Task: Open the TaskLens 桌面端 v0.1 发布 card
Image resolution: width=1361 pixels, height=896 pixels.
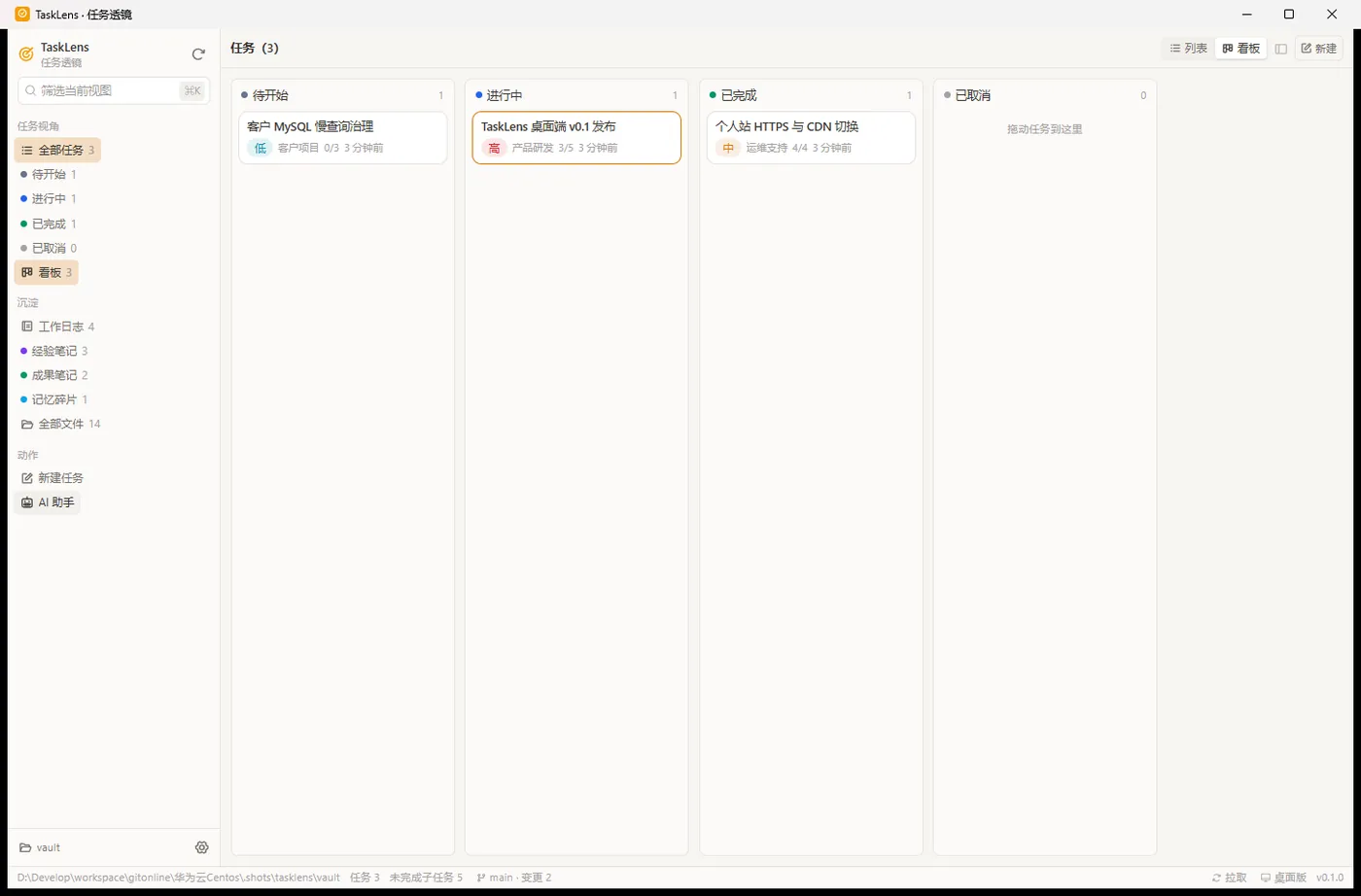Action: (x=576, y=138)
